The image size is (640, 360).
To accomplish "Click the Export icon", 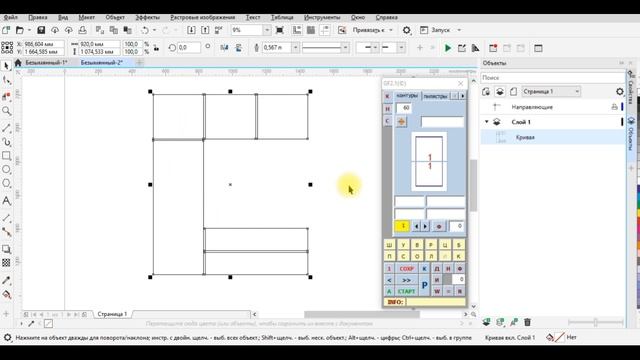I will click(x=205, y=30).
